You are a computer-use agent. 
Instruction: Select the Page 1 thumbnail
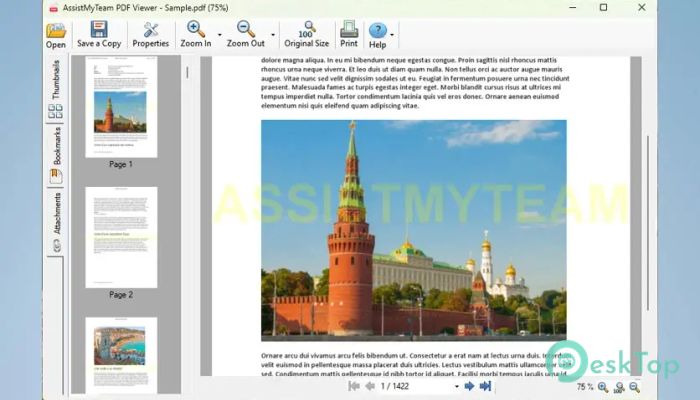pyautogui.click(x=120, y=108)
